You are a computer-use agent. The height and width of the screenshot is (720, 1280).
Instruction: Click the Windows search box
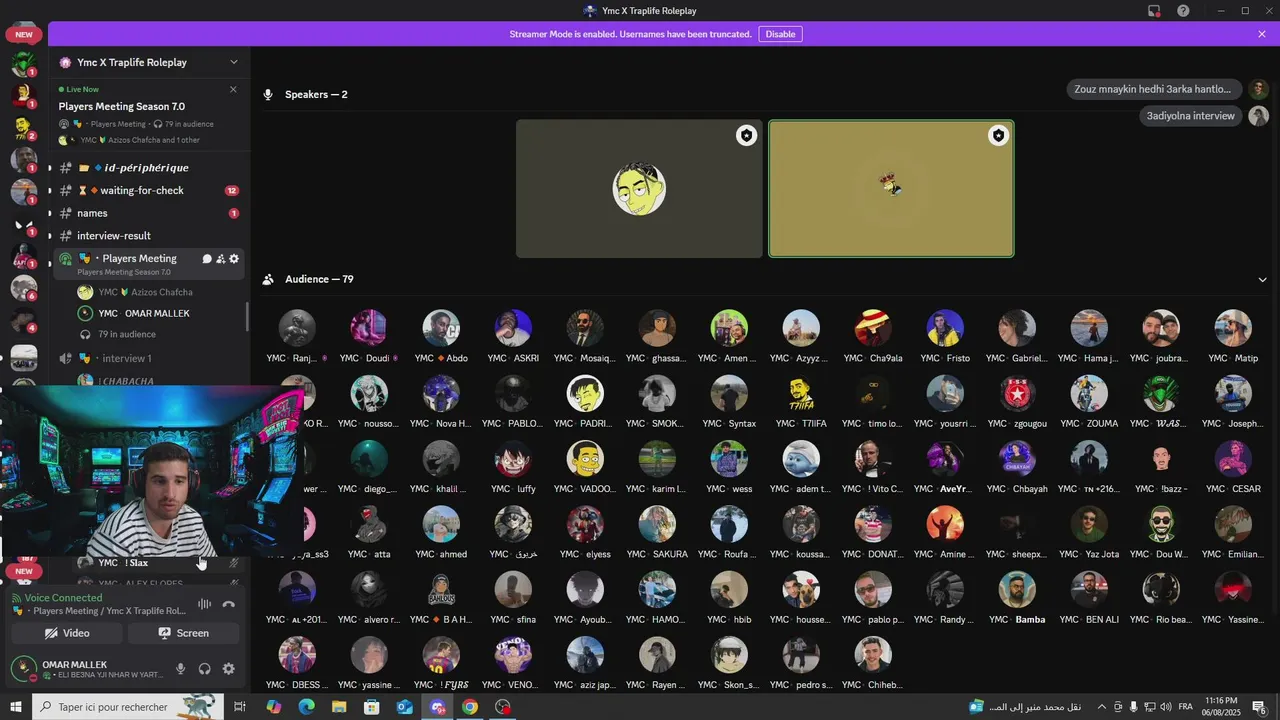pyautogui.click(x=128, y=707)
